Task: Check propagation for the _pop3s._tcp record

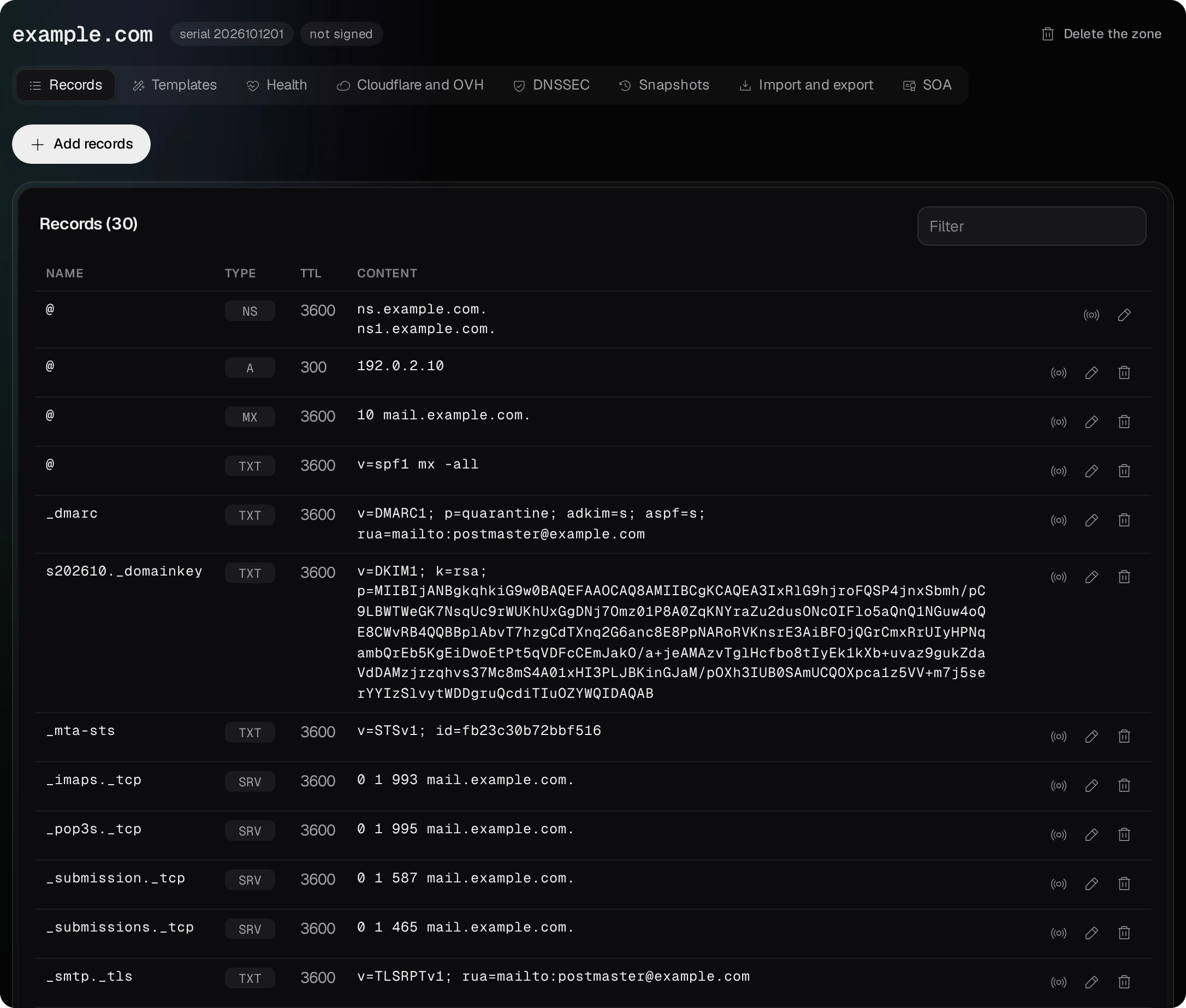Action: (x=1059, y=834)
